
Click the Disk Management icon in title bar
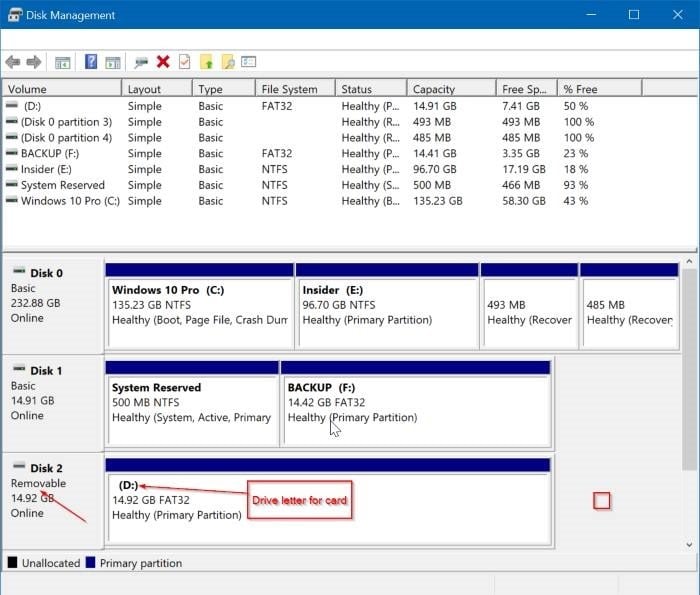point(15,15)
